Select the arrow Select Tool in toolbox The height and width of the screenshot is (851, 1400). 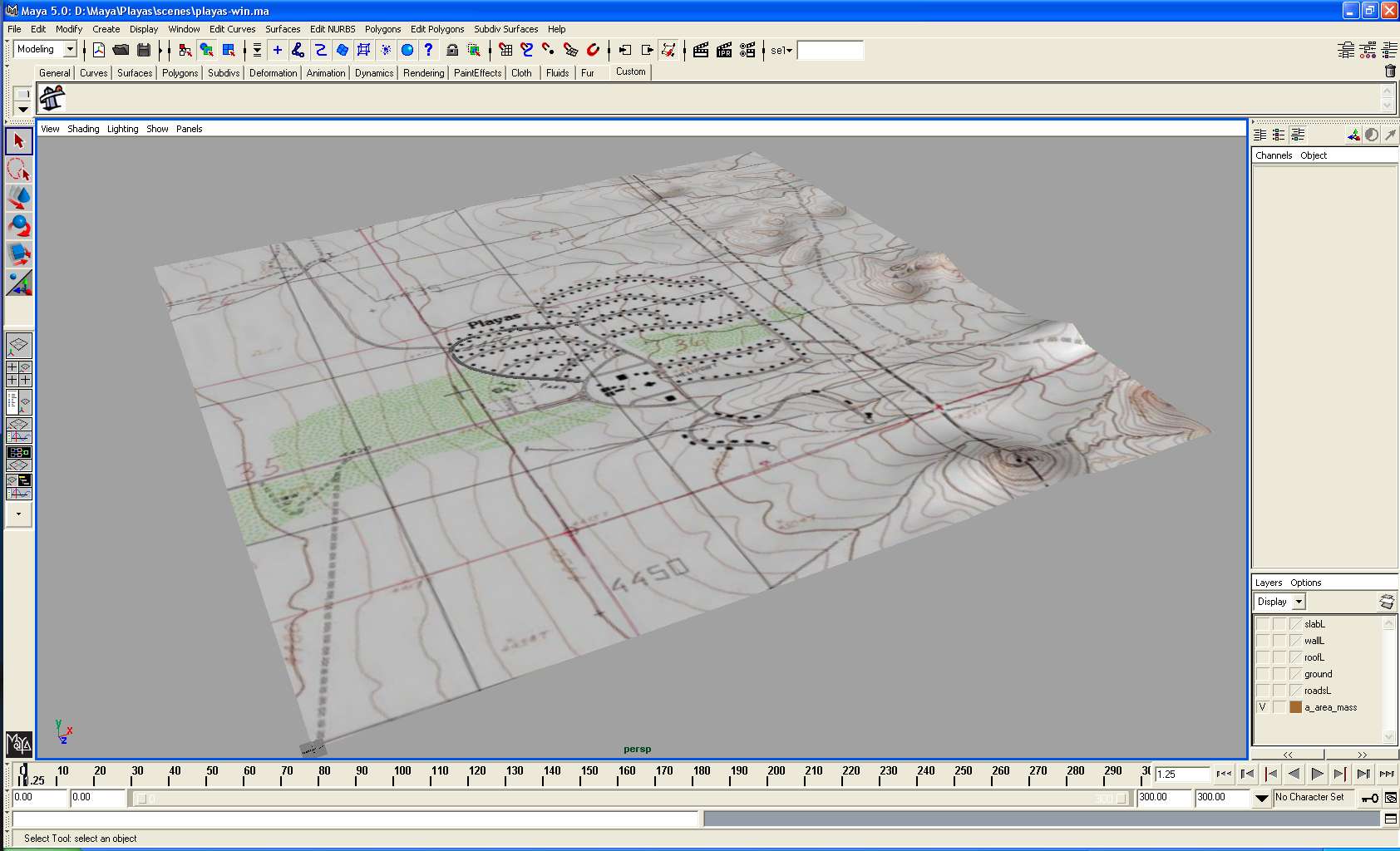pyautogui.click(x=19, y=141)
